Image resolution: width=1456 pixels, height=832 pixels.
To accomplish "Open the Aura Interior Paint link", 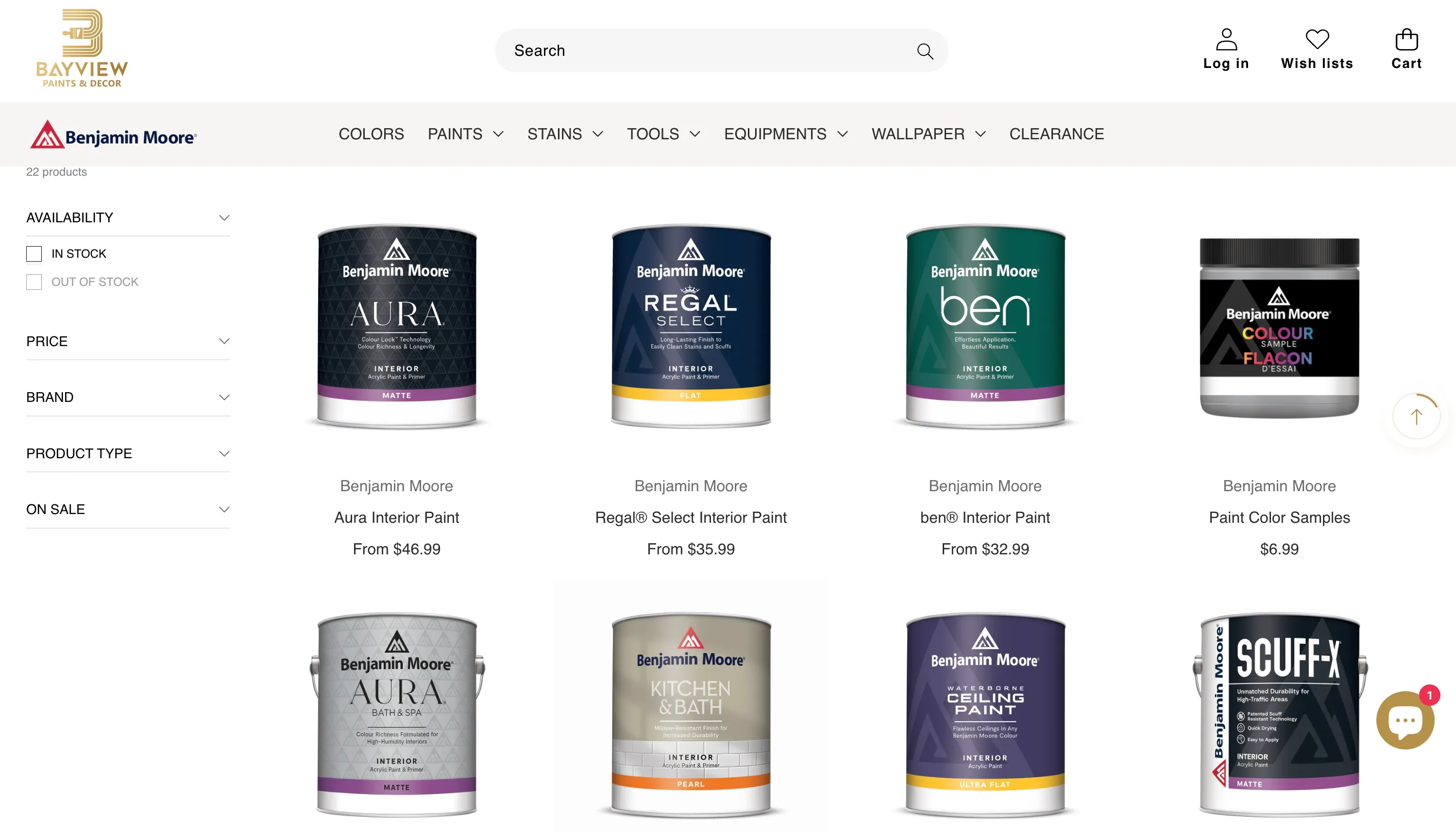I will pyautogui.click(x=396, y=517).
